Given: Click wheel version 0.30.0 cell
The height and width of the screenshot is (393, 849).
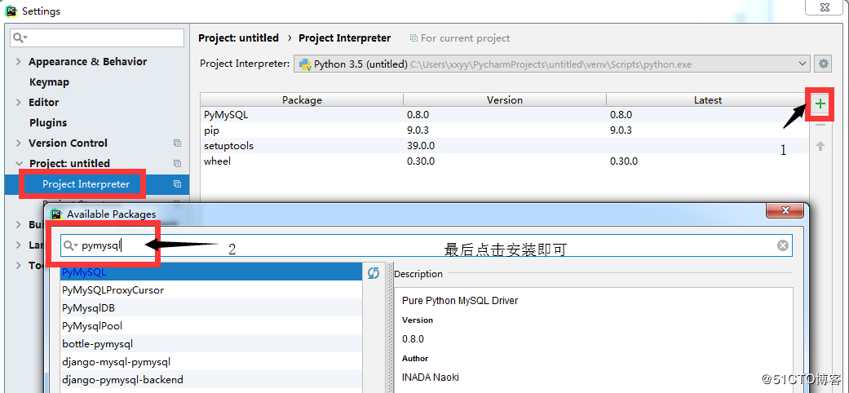Looking at the screenshot, I should coord(421,161).
